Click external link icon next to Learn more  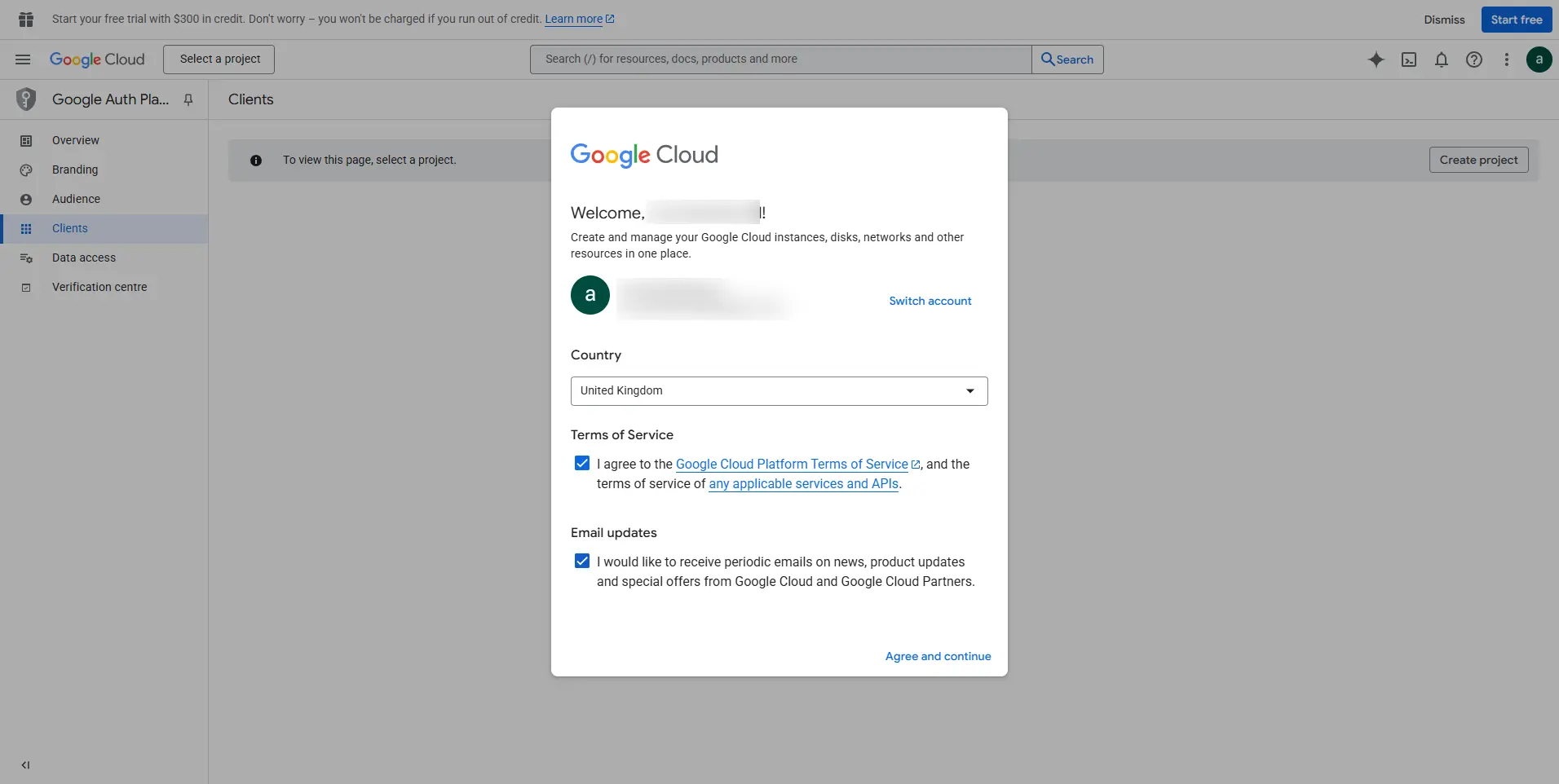[x=610, y=19]
